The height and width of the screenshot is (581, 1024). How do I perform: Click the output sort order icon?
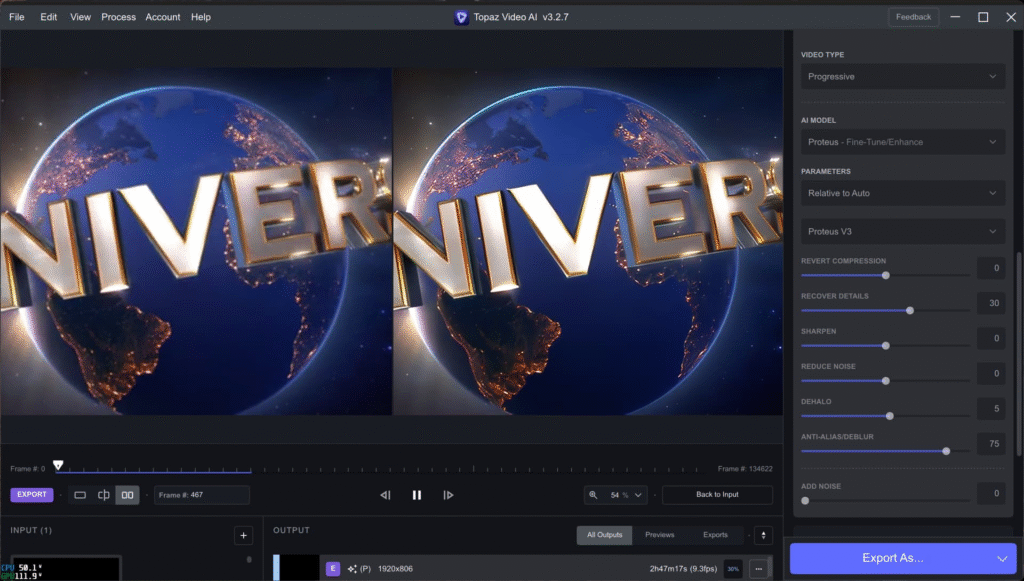[763, 536]
